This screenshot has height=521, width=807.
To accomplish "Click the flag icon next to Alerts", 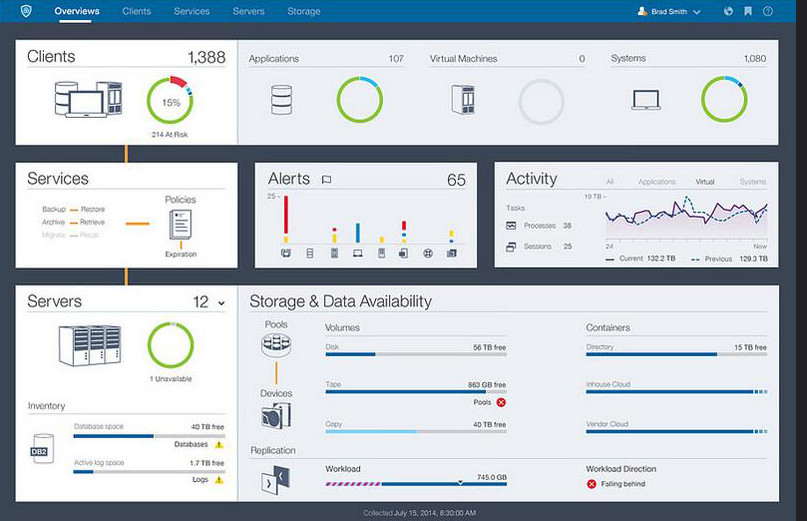I will (x=326, y=180).
